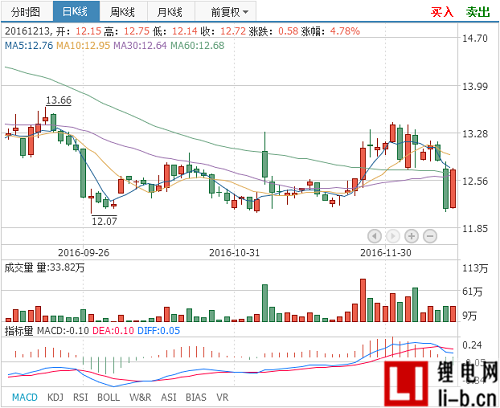500x408 pixels.
Task: Click the 13.66 high price label
Action: 59,100
